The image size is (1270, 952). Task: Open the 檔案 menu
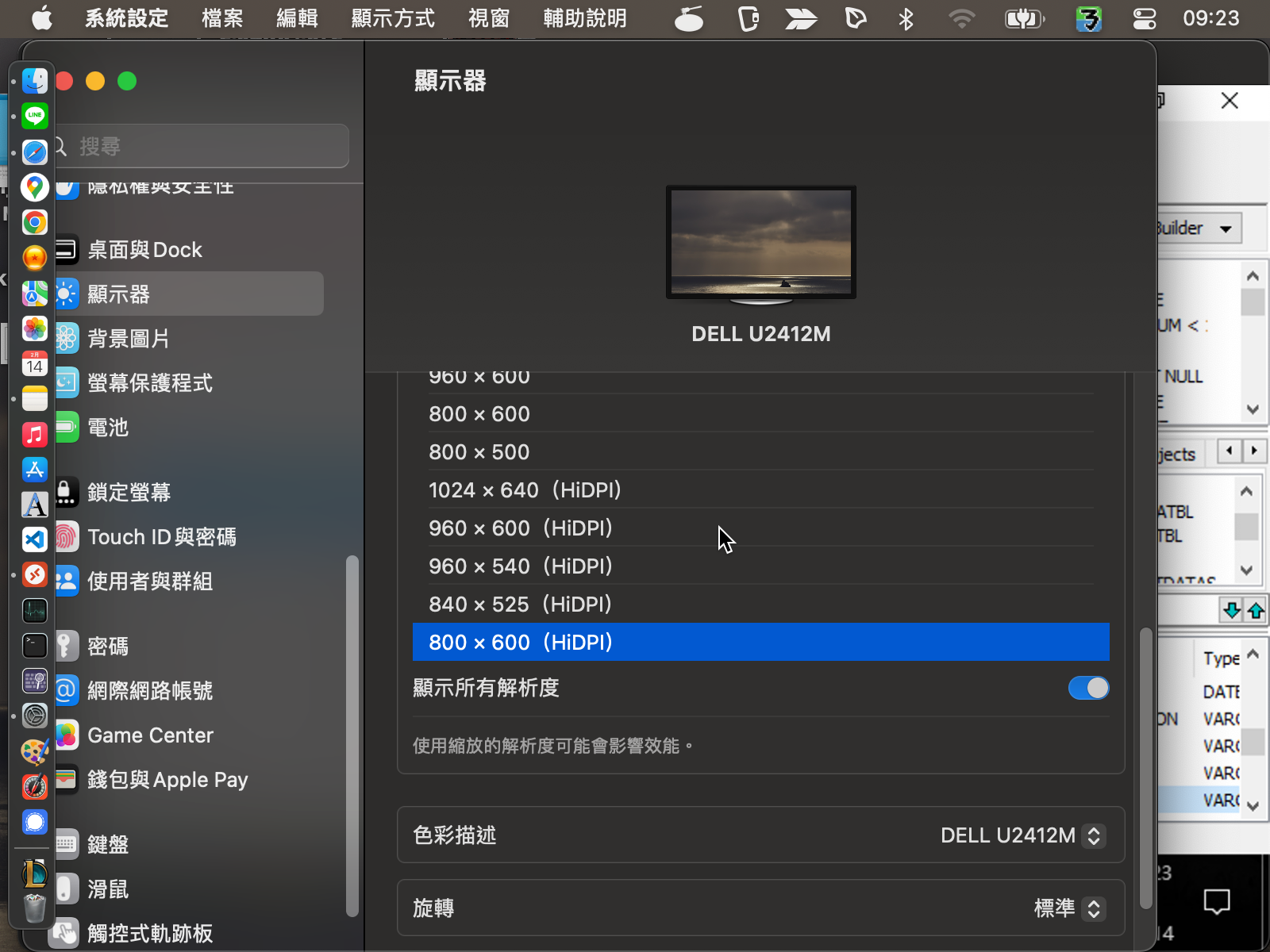(222, 18)
